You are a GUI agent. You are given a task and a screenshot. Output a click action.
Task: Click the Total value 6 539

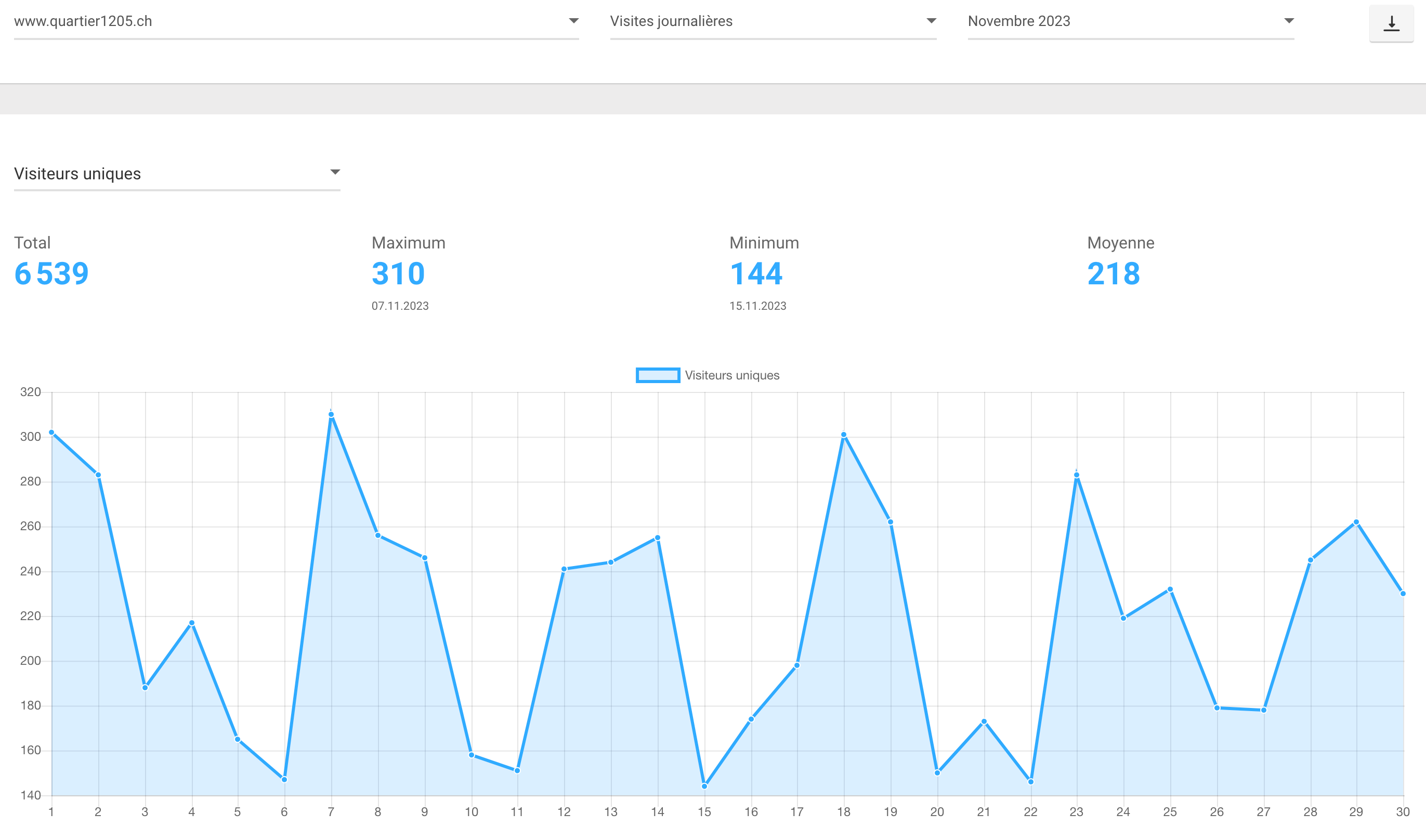tap(51, 274)
